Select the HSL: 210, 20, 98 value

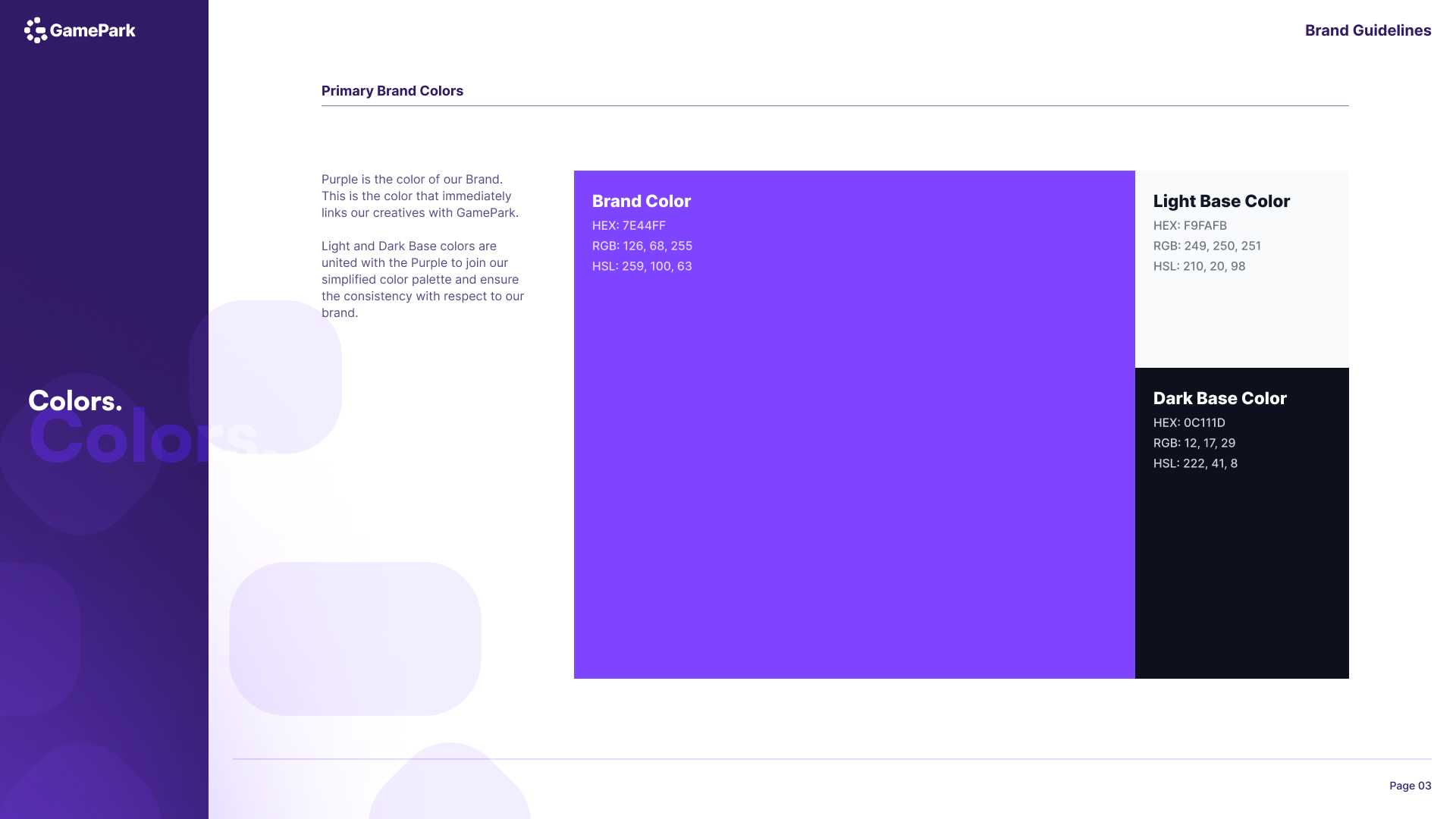click(1200, 266)
